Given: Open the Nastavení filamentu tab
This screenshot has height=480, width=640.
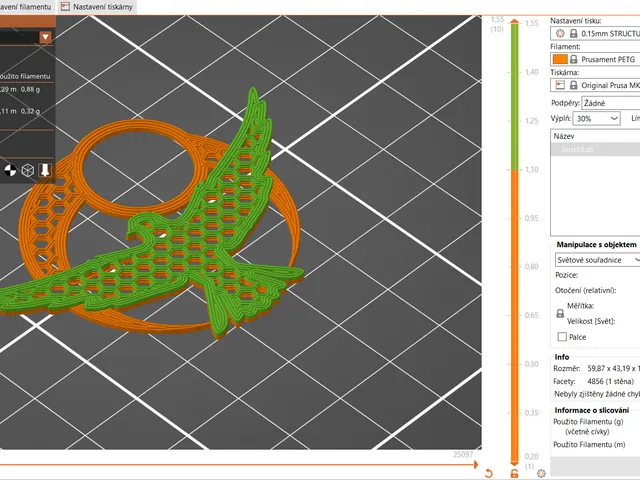Looking at the screenshot, I should point(27,7).
